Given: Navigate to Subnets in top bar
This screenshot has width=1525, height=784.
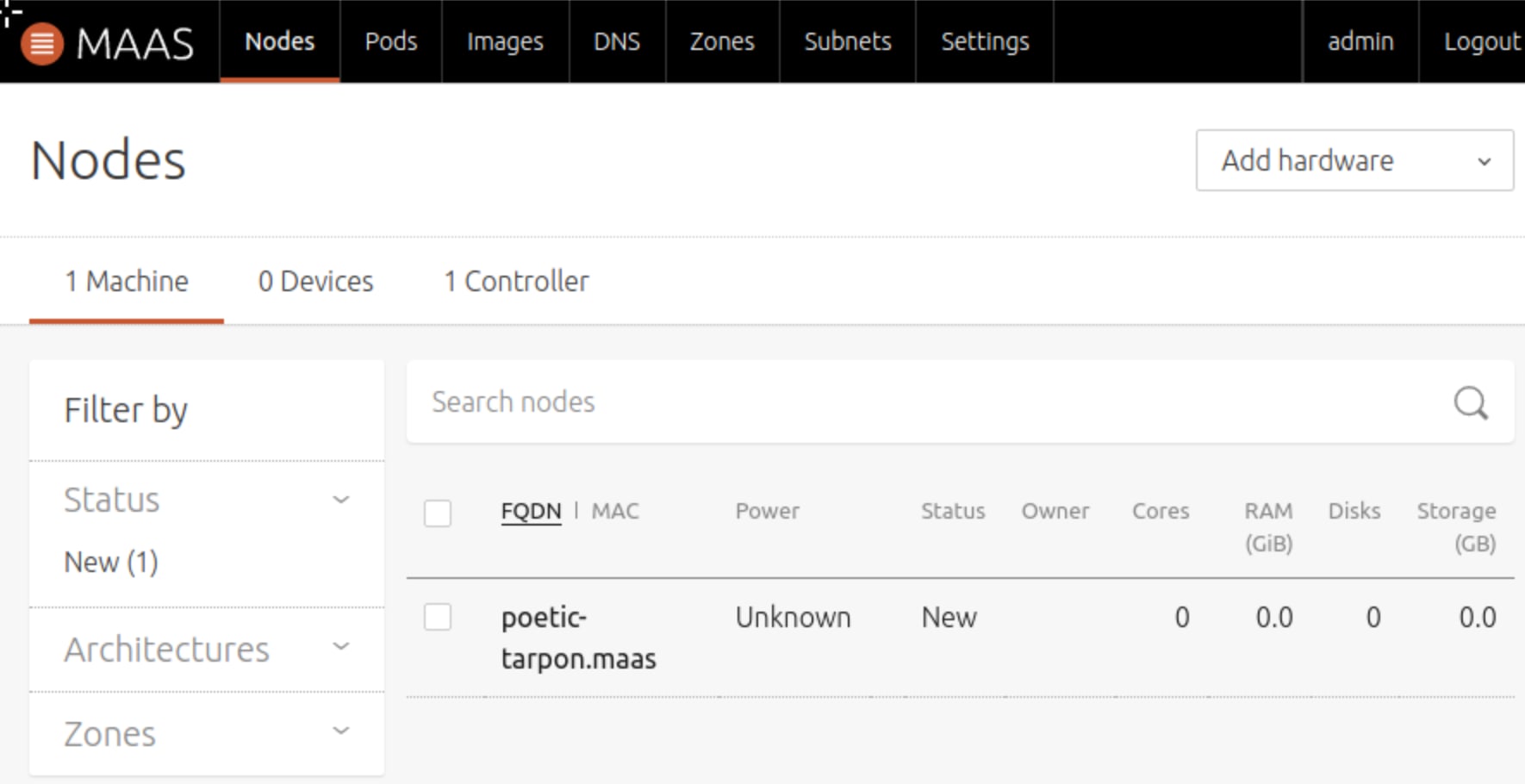Looking at the screenshot, I should click(848, 41).
